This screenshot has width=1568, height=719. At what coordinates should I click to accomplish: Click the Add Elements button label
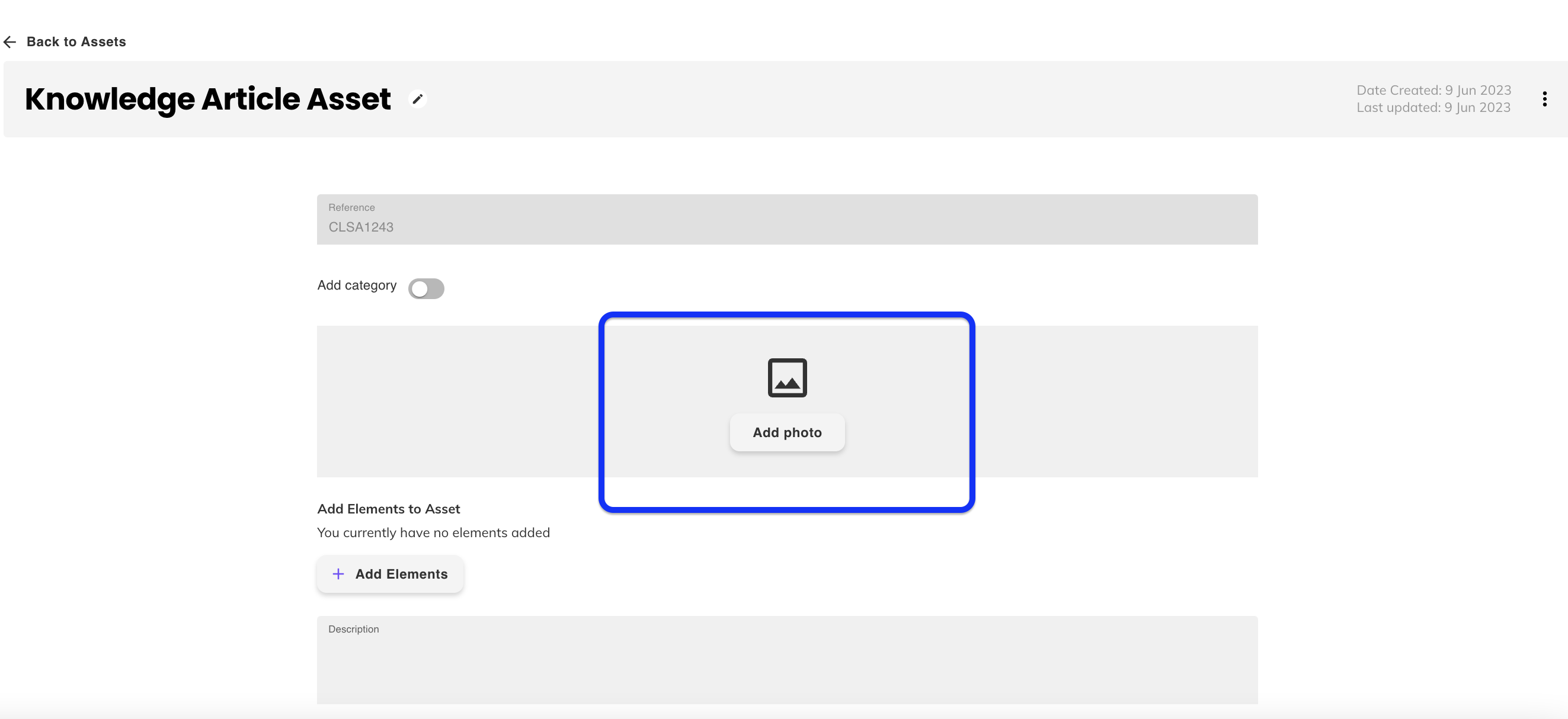[401, 574]
